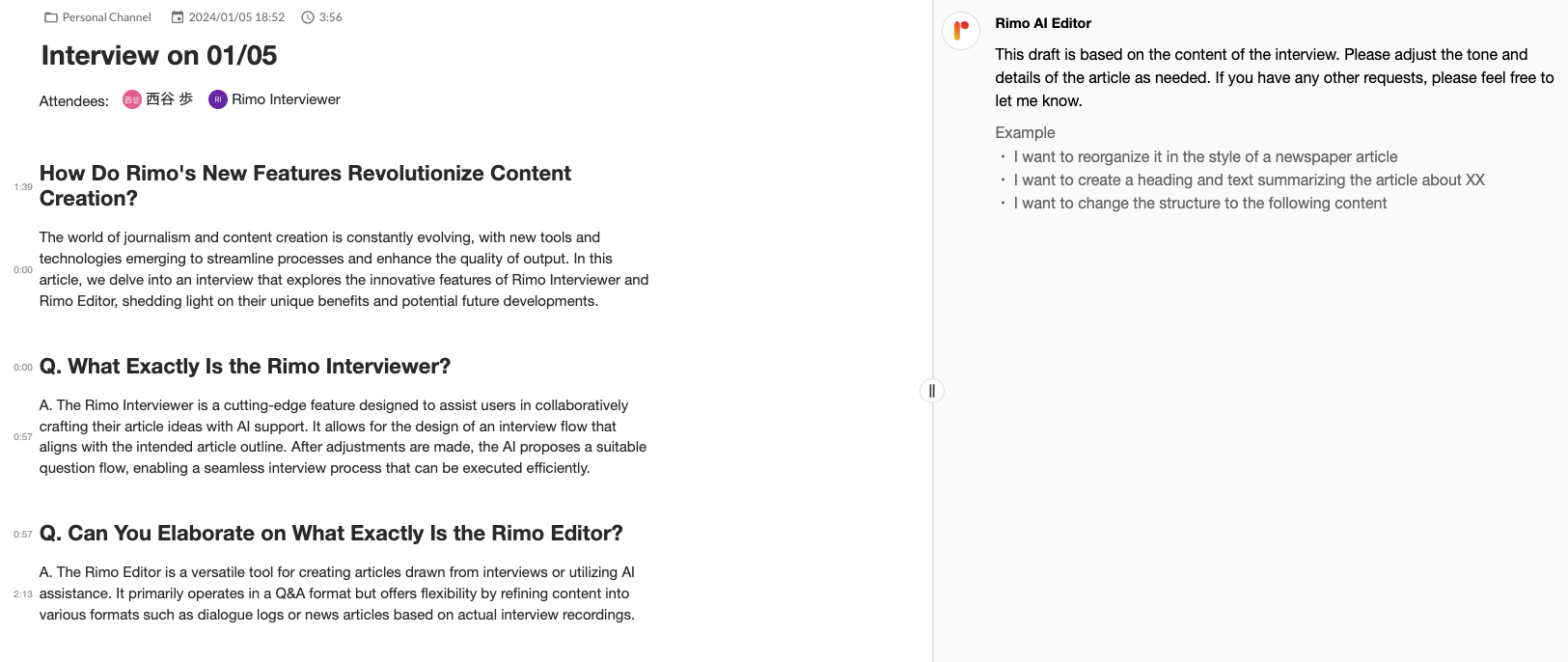Select the heading and text summarizing example

click(x=1249, y=179)
